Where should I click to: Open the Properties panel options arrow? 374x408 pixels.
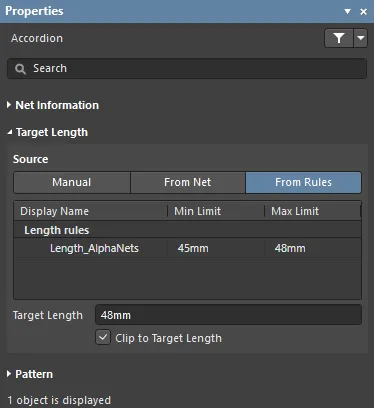(x=347, y=12)
